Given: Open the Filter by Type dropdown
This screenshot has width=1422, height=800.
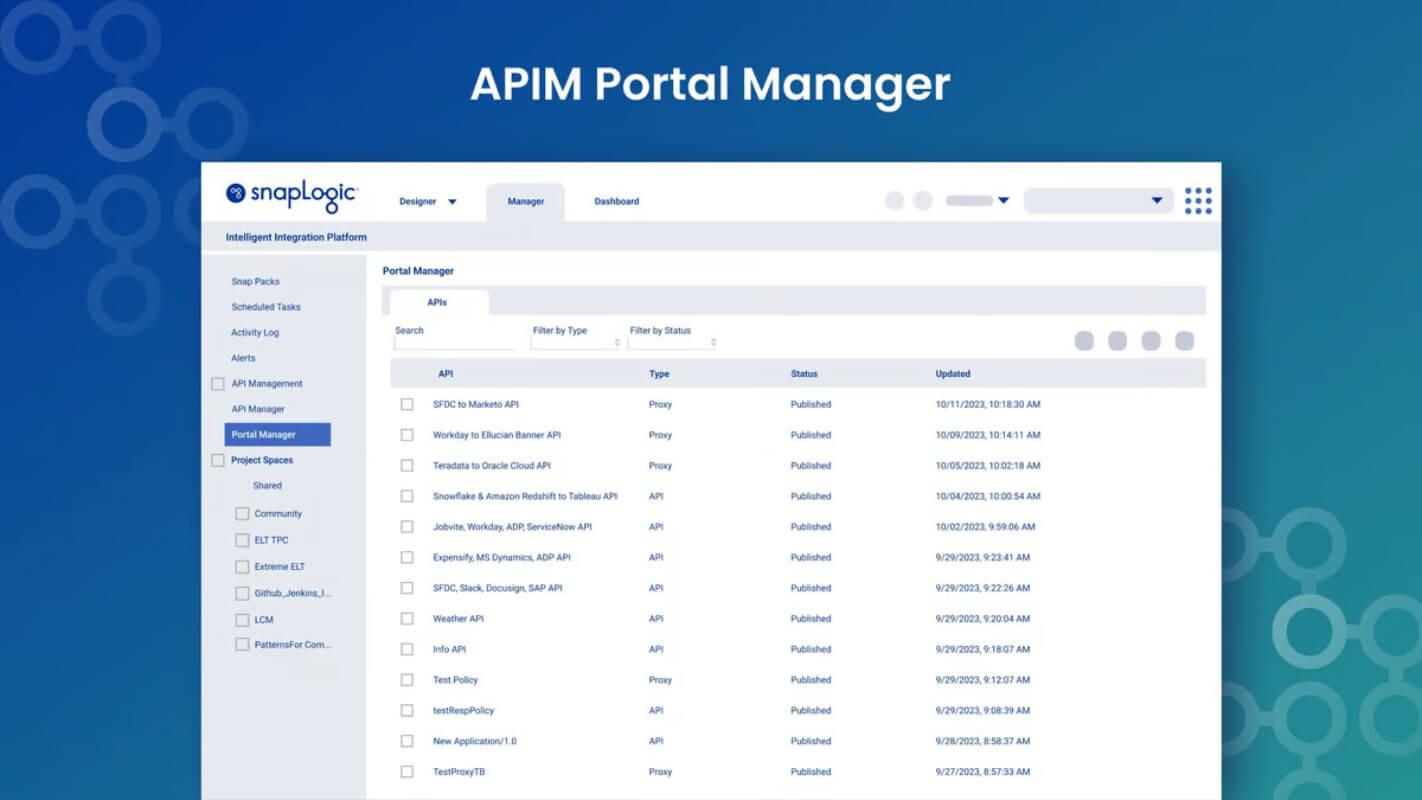Looking at the screenshot, I should pos(576,343).
